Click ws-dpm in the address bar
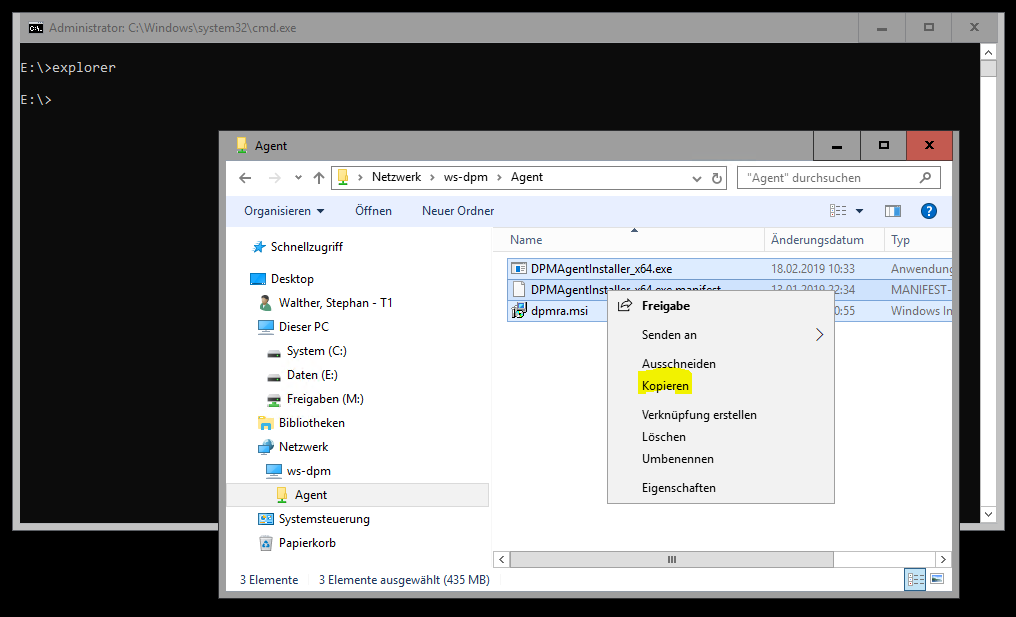1016x617 pixels. [465, 178]
